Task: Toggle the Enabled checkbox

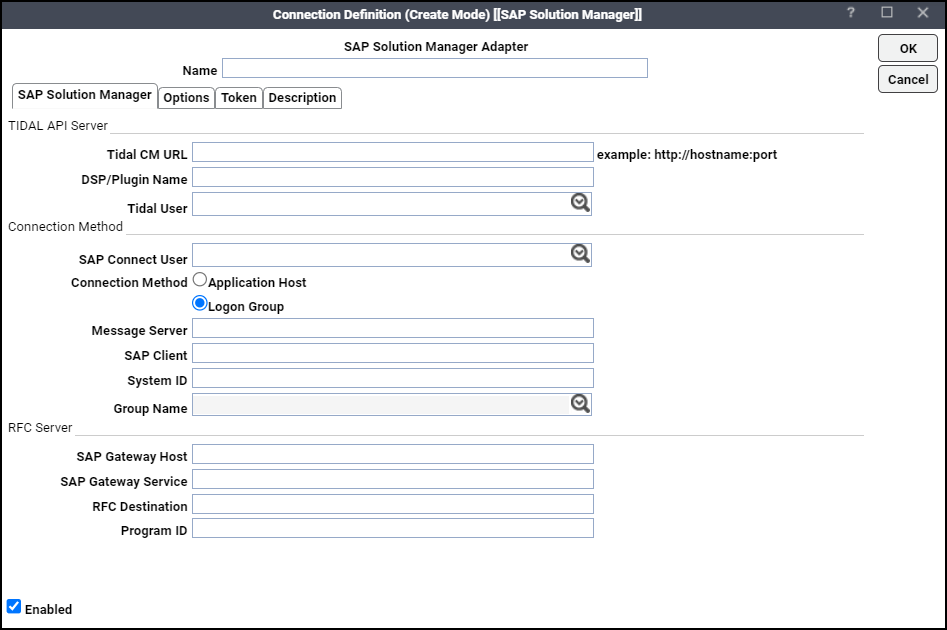Action: point(14,606)
